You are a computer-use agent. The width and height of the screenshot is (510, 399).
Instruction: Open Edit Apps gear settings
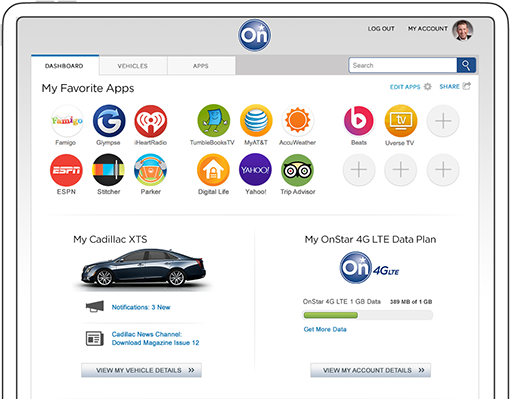click(411, 87)
